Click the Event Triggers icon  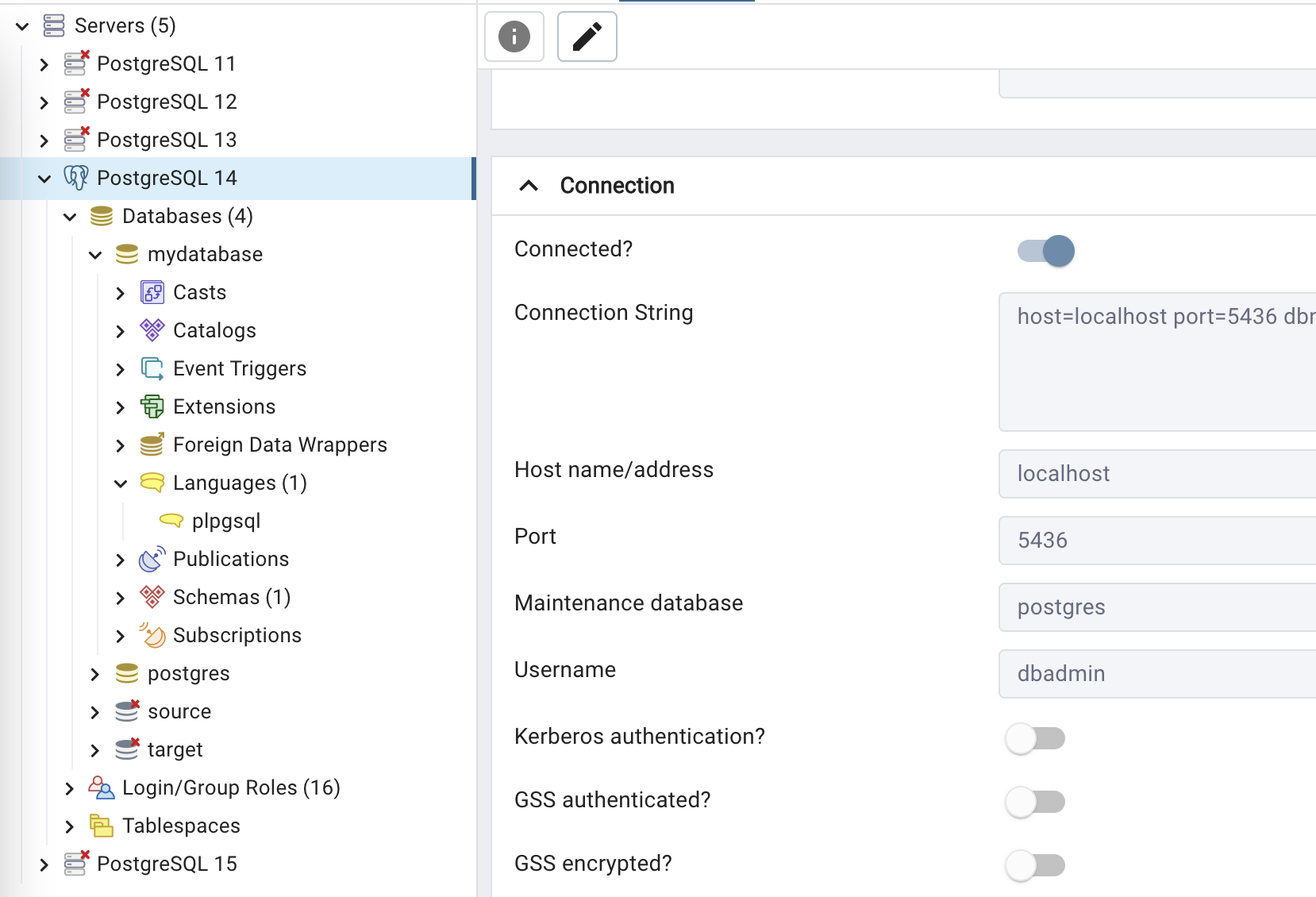click(151, 368)
